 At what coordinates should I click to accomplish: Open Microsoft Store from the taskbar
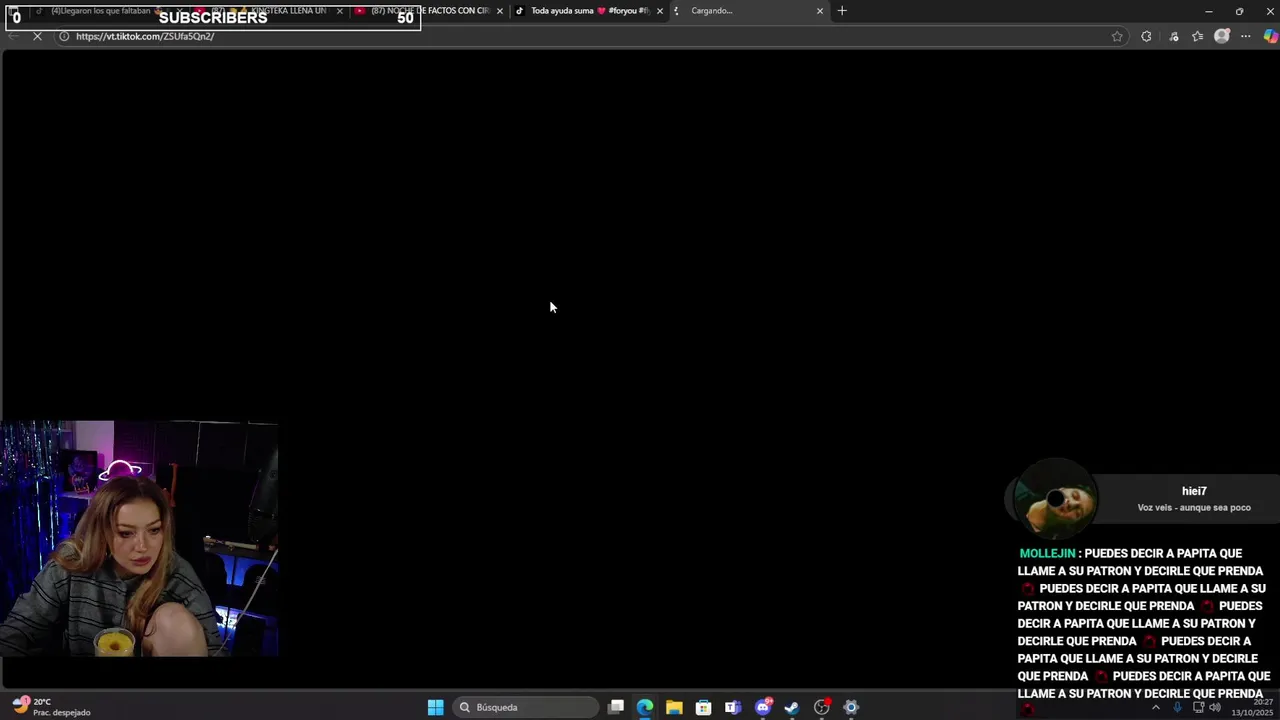click(x=704, y=707)
